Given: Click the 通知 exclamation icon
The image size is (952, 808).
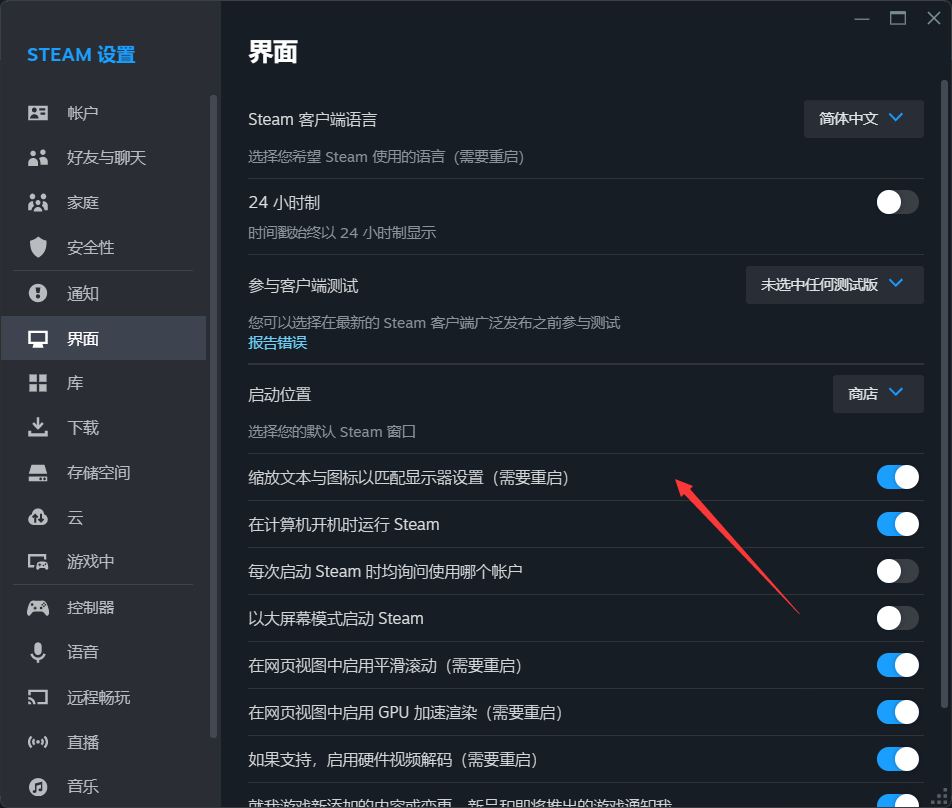Looking at the screenshot, I should pyautogui.click(x=38, y=293).
